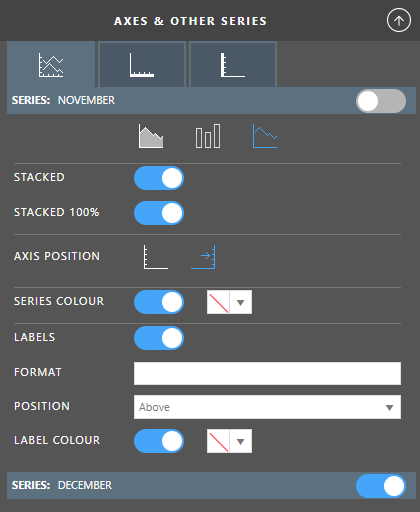Choose the area chart type icon
The height and width of the screenshot is (512, 420).
tap(151, 136)
